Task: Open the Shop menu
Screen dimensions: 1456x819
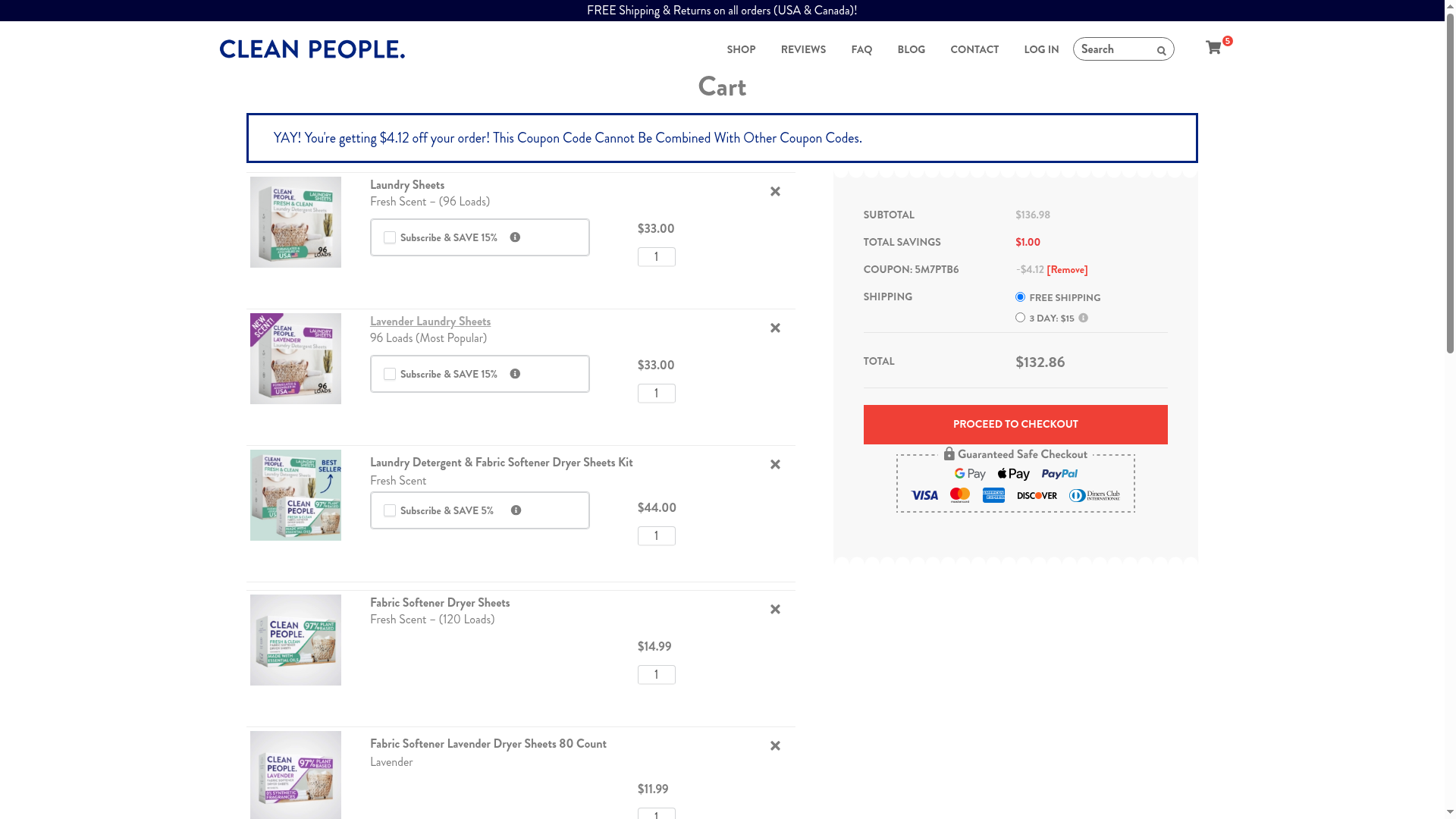Action: [741, 49]
